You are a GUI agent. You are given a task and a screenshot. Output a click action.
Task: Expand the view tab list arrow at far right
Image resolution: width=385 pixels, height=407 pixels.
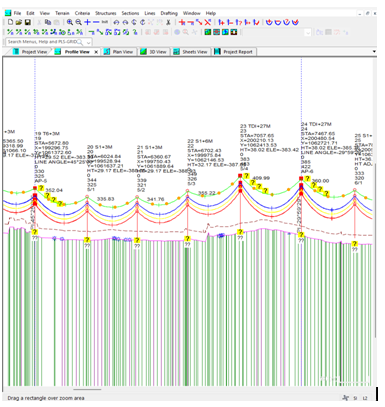tap(374, 52)
